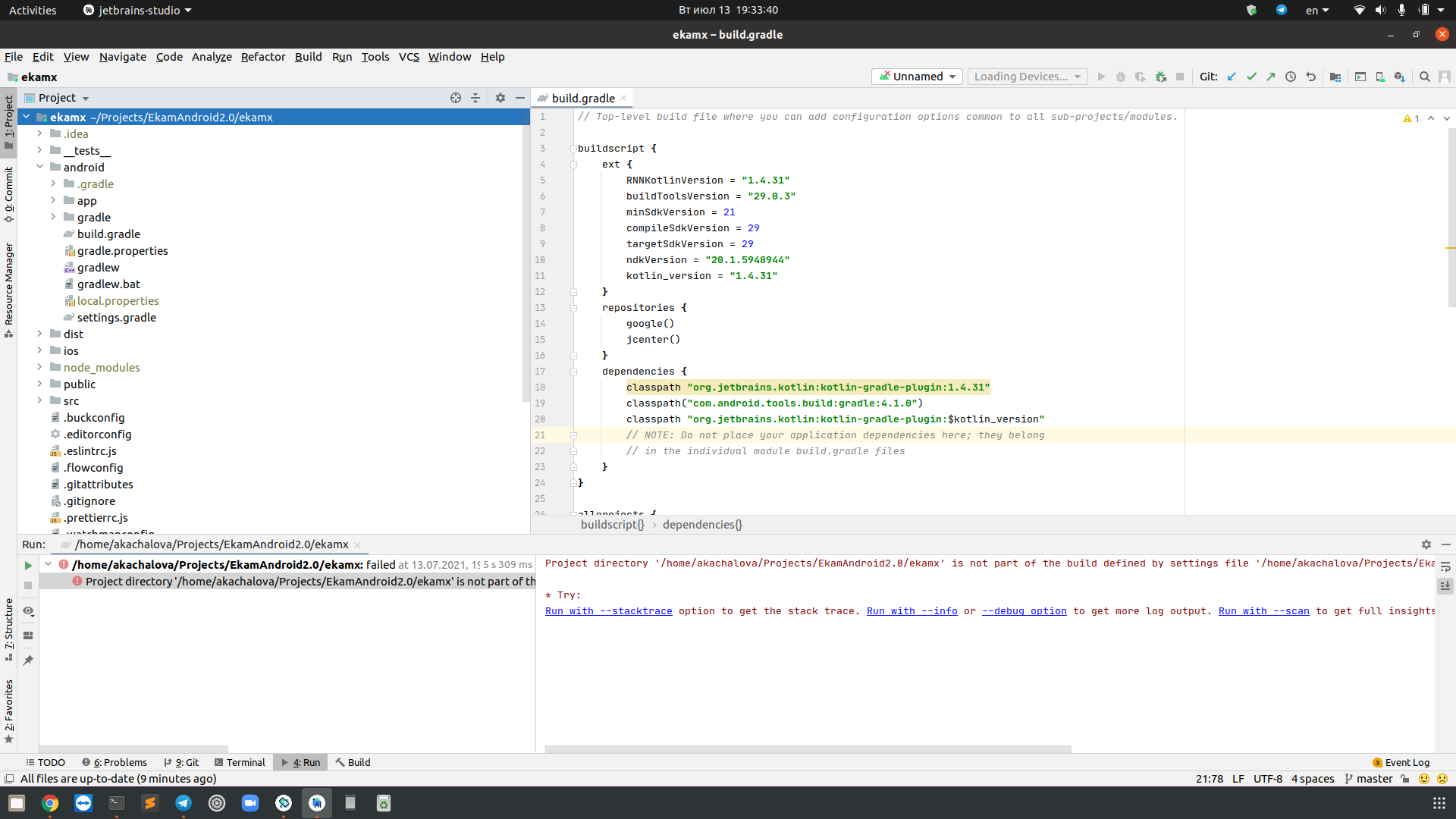This screenshot has width=1456, height=819.
Task: Click Collapse All icon in Project panel
Action: [475, 98]
